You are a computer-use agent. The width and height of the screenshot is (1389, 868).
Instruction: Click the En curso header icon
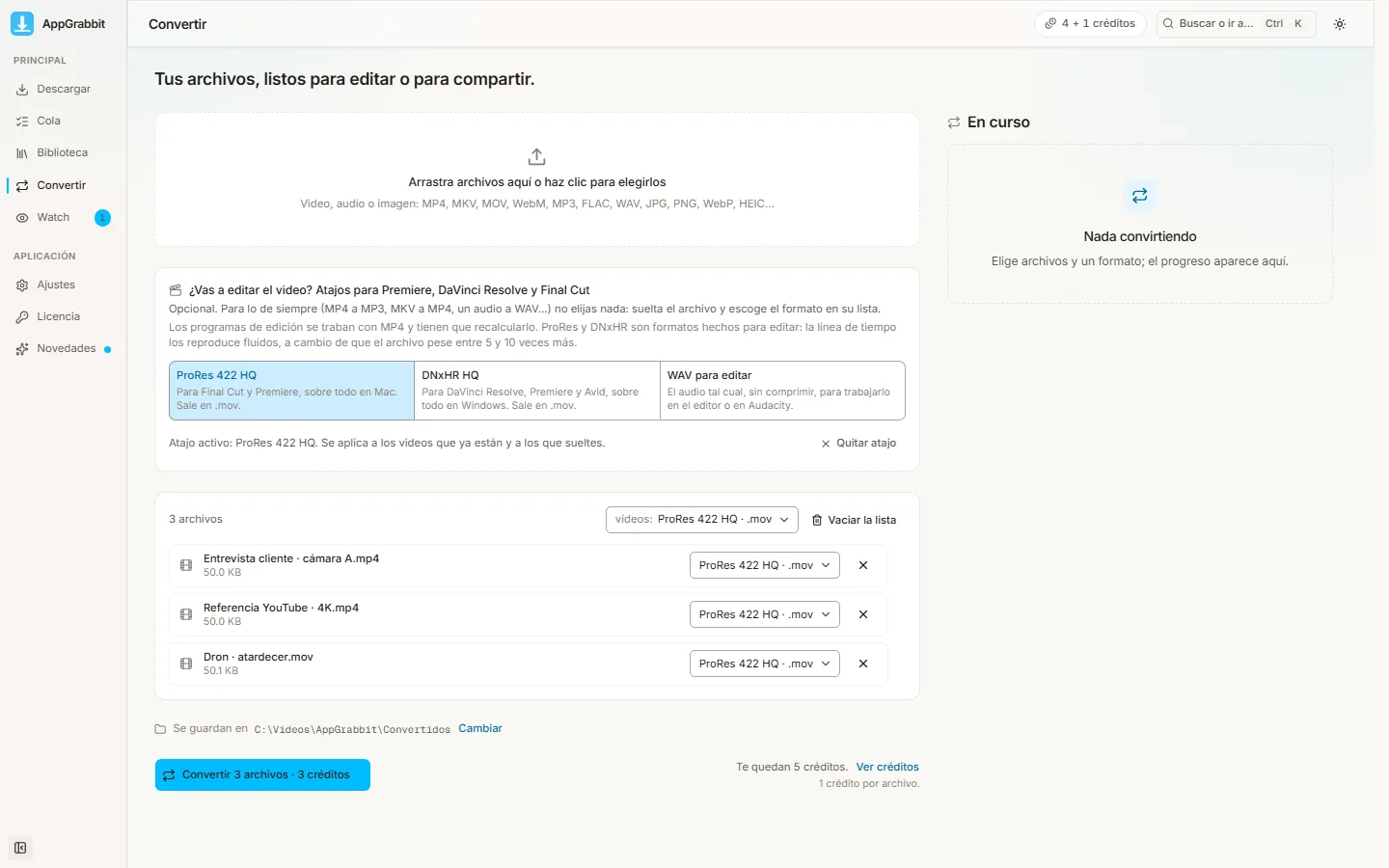click(x=954, y=122)
